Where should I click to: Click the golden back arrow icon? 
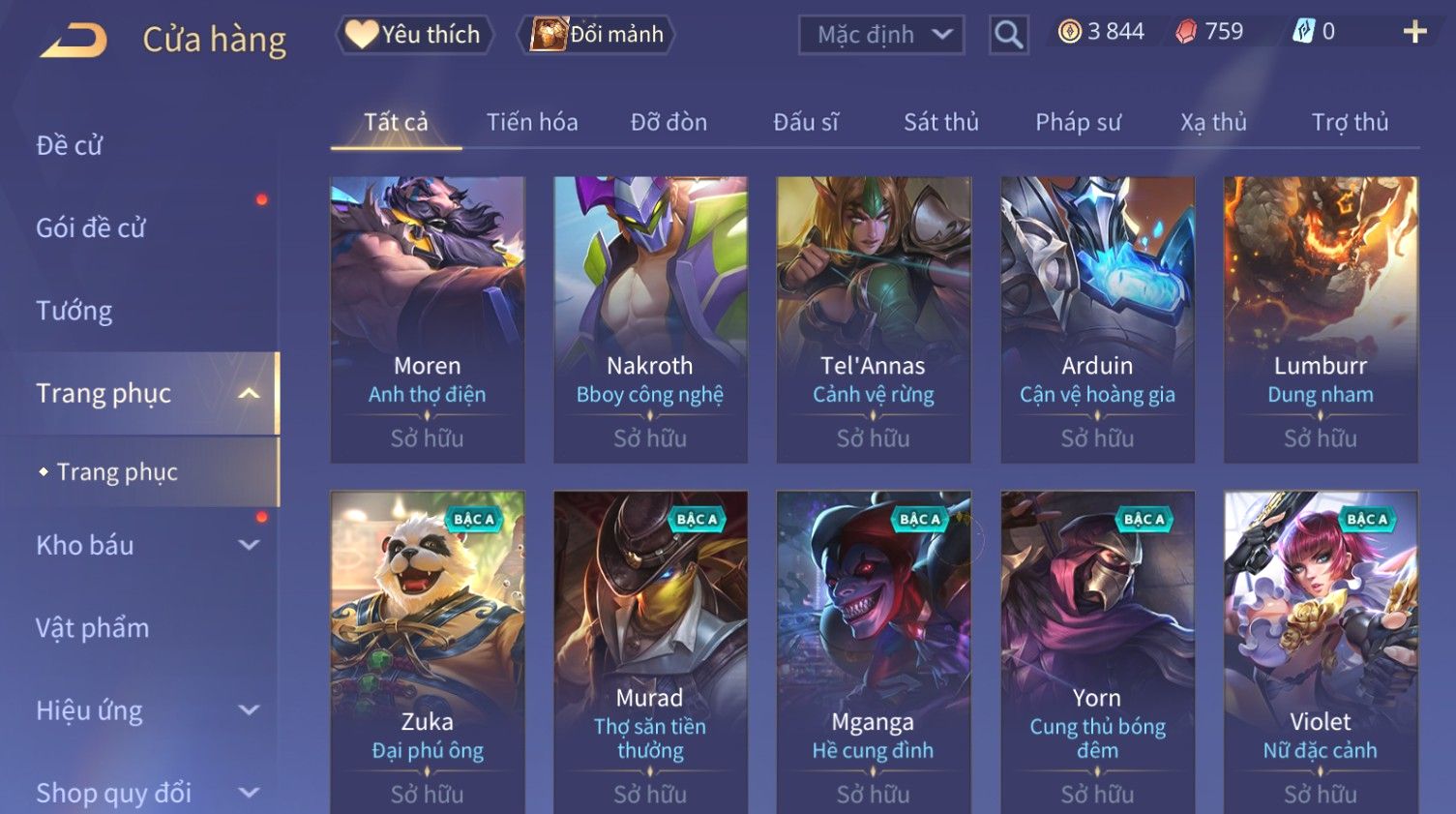[x=74, y=41]
